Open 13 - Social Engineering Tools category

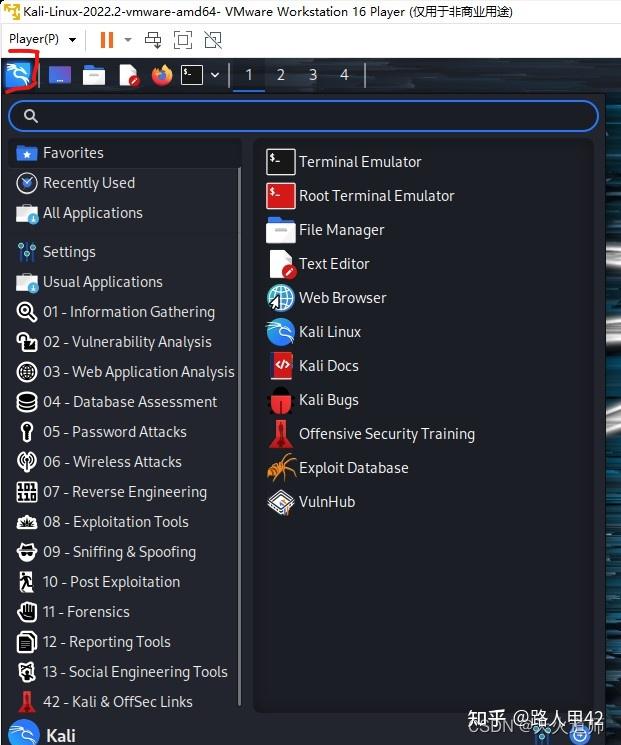(x=124, y=672)
